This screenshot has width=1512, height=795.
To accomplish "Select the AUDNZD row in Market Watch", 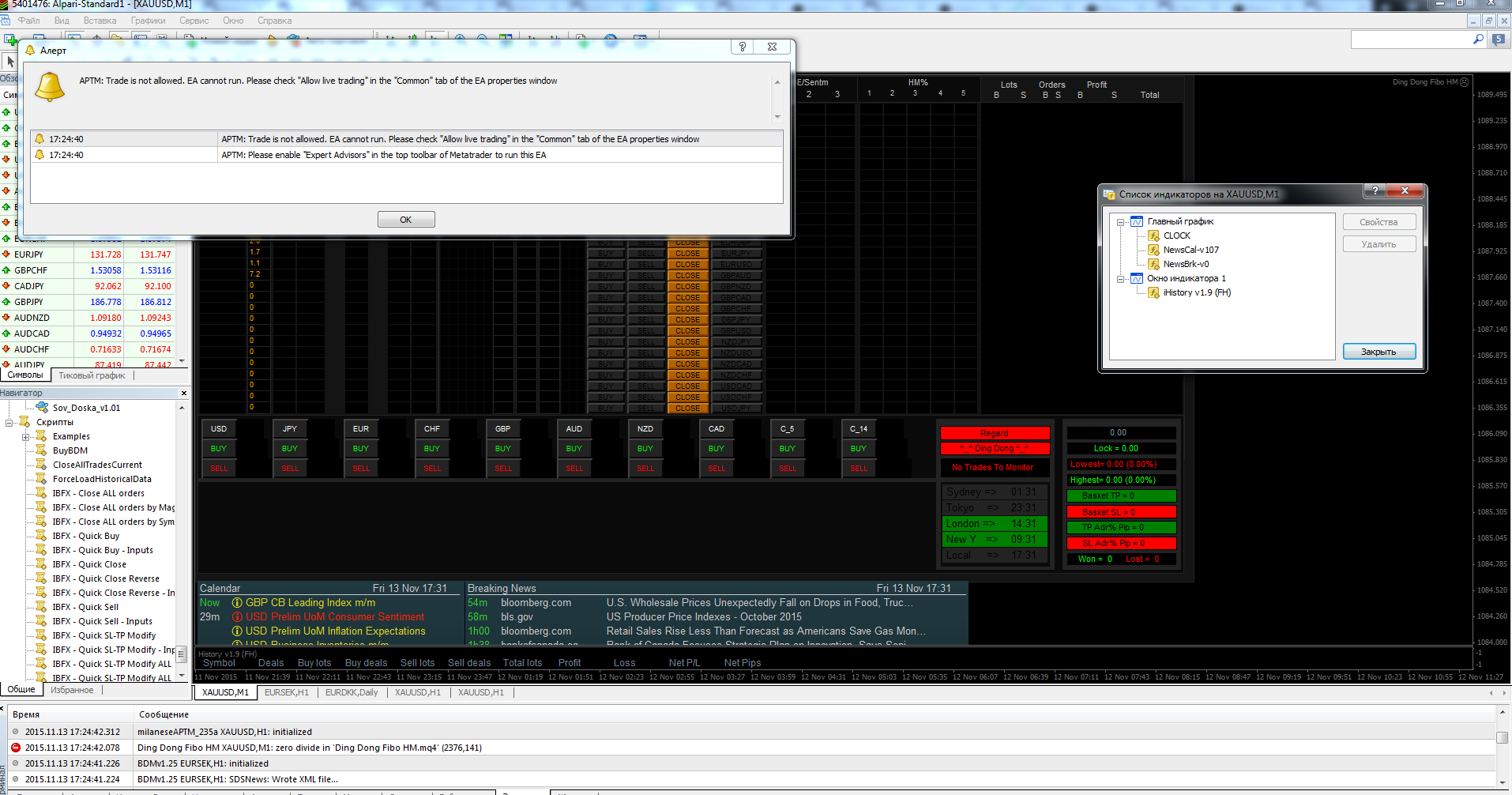I will point(88,318).
